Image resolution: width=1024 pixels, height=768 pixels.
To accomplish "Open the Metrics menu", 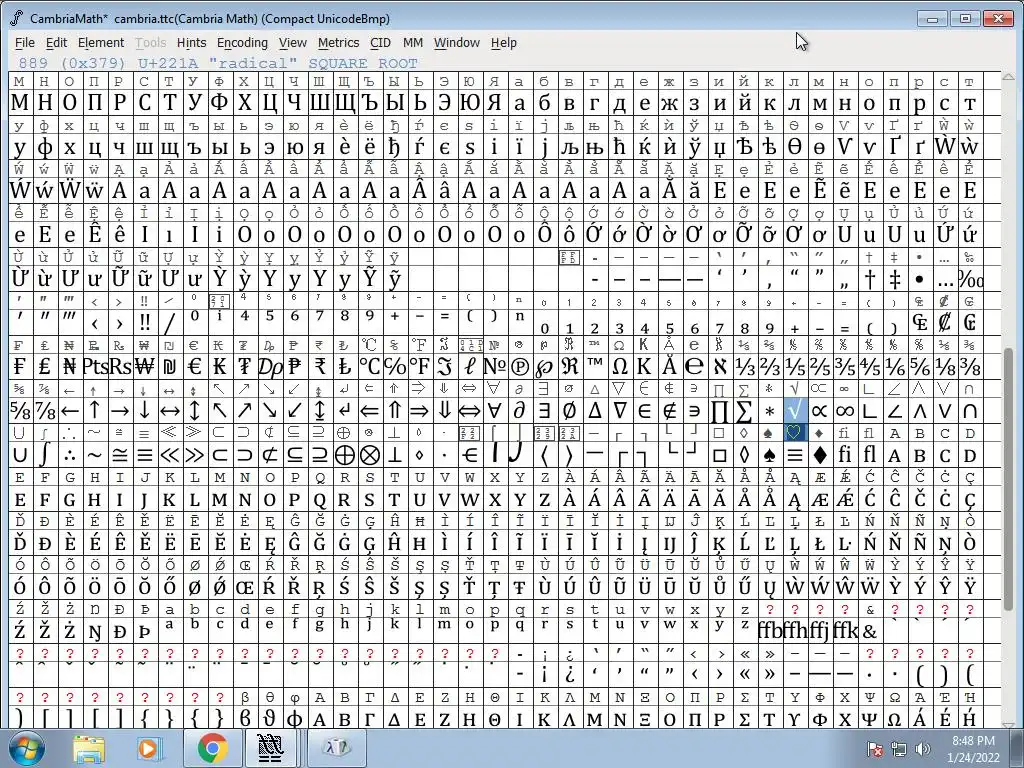I will coord(338,42).
